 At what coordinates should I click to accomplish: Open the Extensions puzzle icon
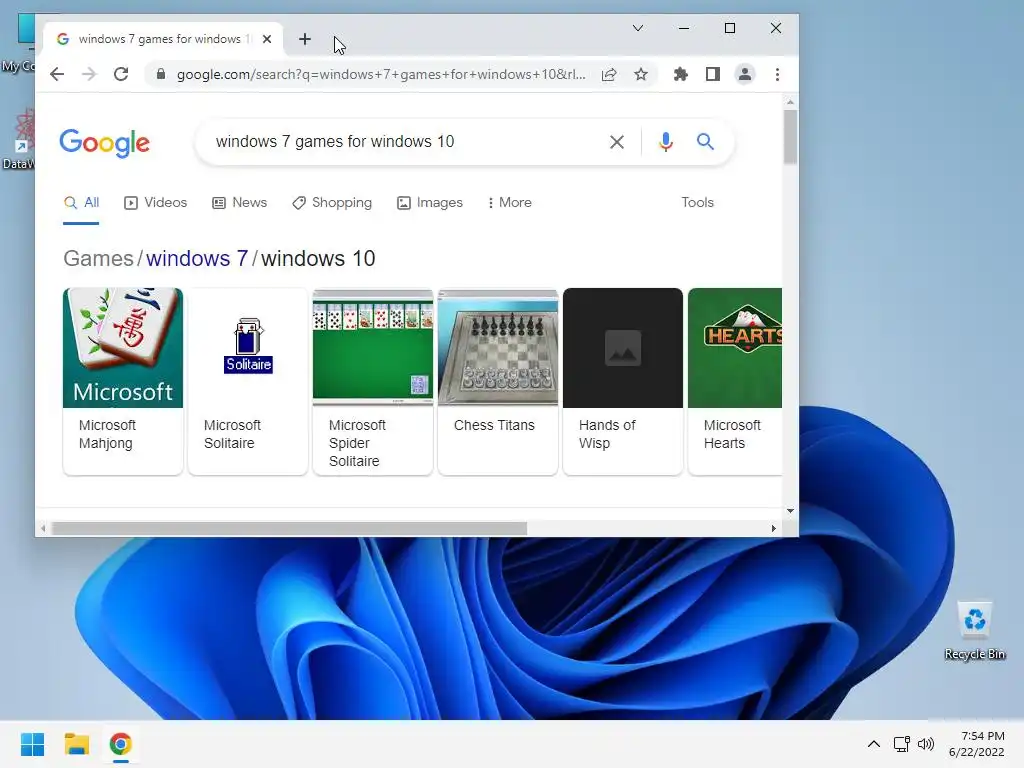[680, 74]
